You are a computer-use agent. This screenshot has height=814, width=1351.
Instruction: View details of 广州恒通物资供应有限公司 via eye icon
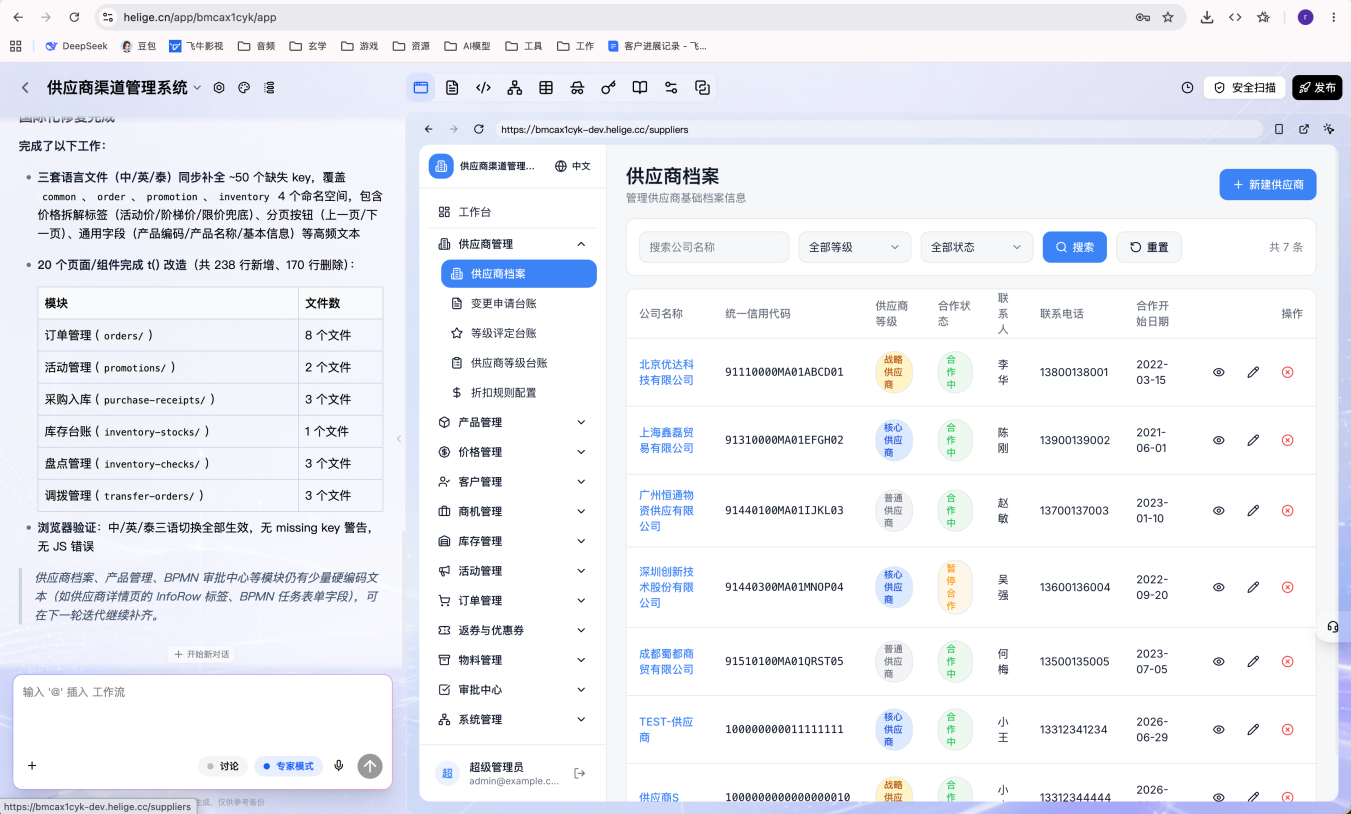click(1219, 510)
